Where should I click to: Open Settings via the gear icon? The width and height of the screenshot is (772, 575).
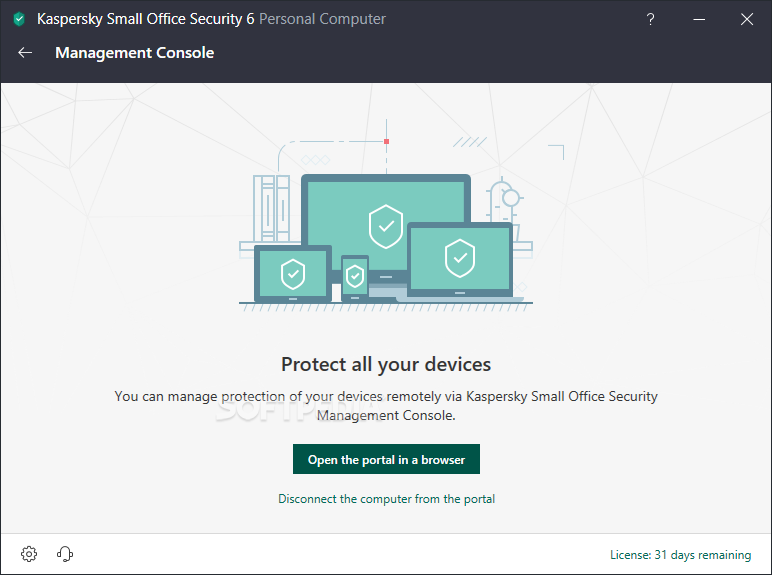[x=29, y=554]
